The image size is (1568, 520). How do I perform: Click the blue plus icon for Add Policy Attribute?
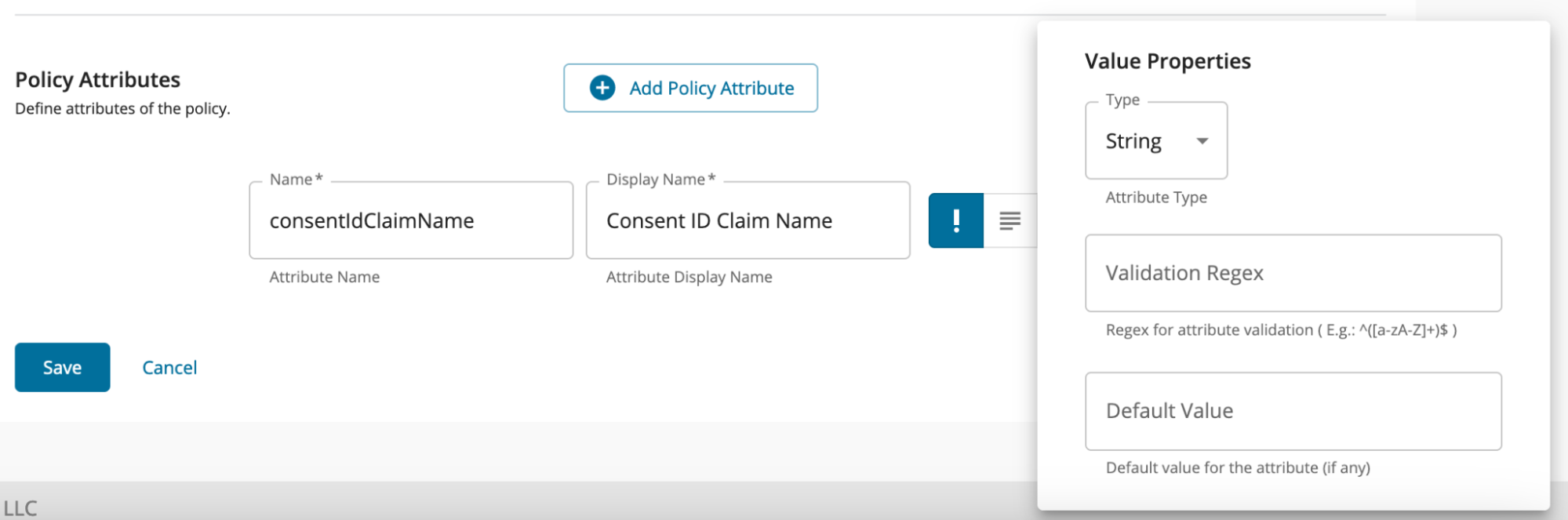(602, 88)
